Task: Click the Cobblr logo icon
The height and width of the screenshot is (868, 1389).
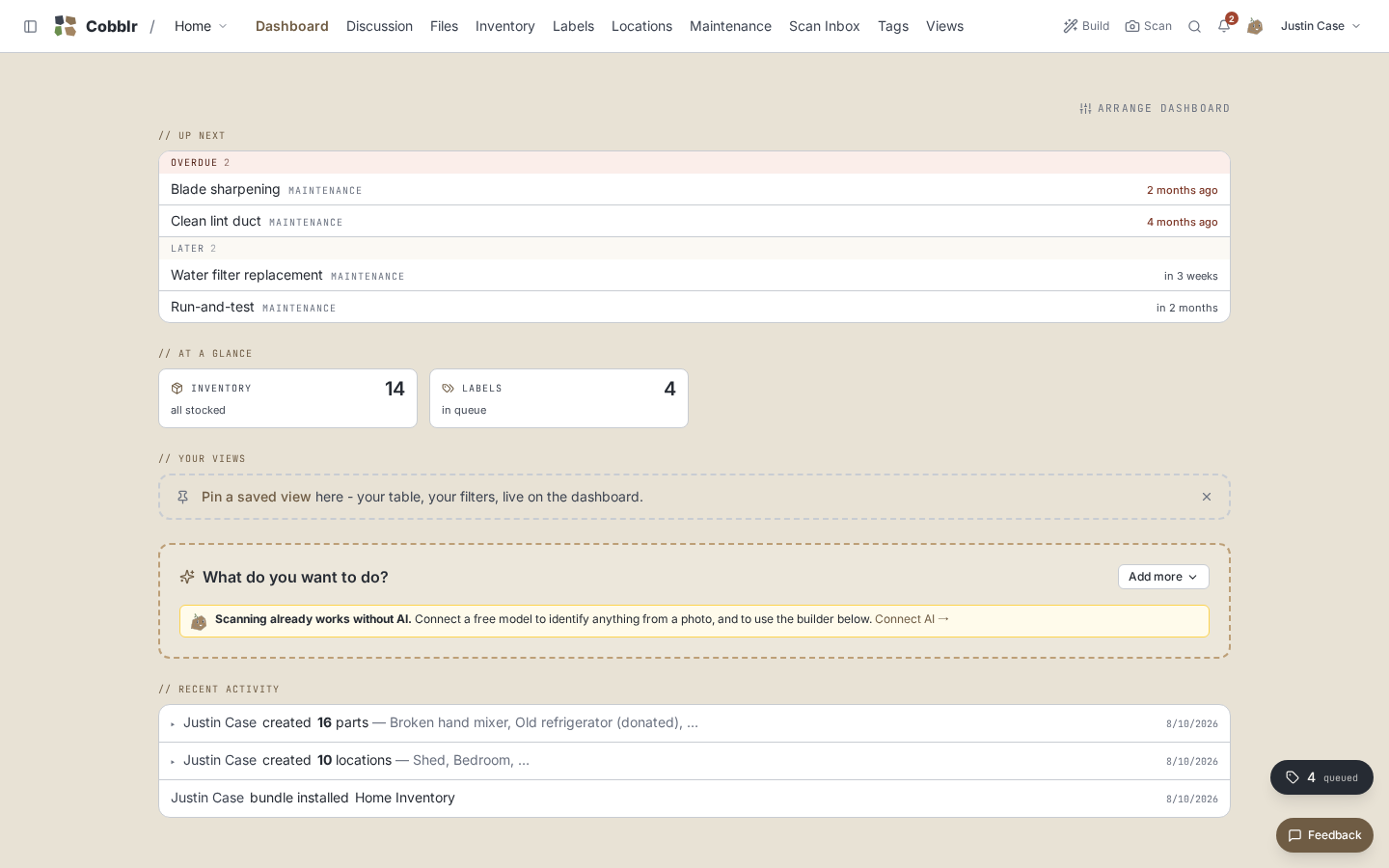Action: point(65,26)
